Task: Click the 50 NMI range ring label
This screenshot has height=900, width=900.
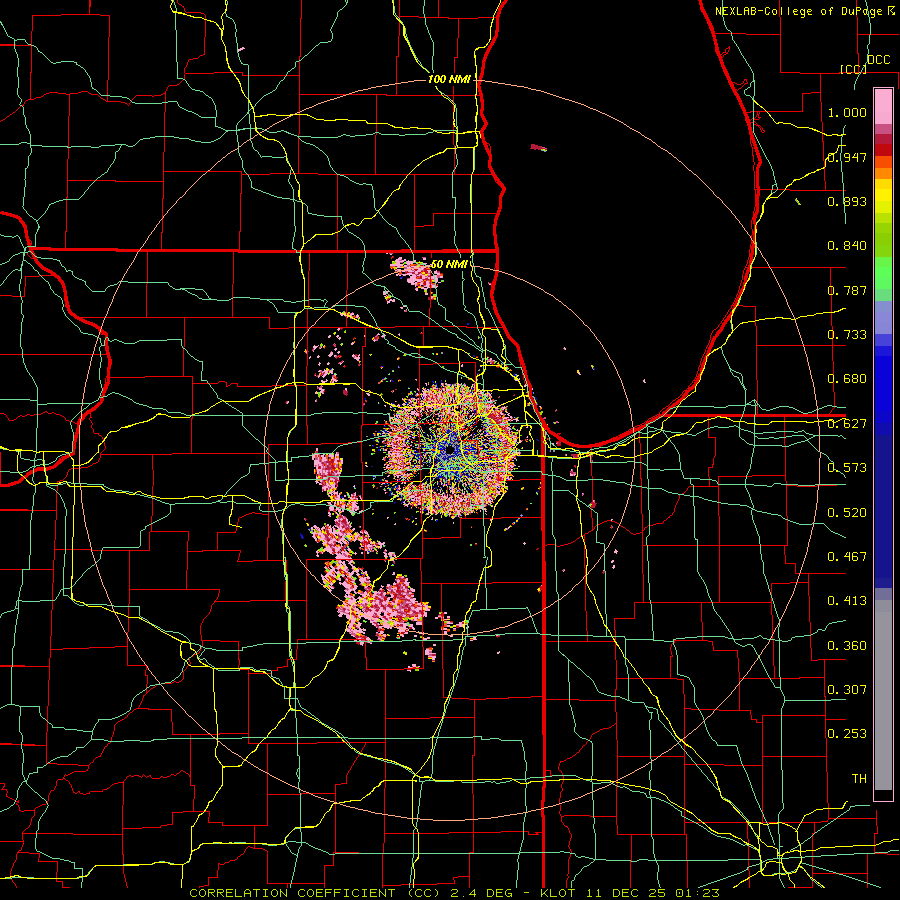Action: (449, 264)
